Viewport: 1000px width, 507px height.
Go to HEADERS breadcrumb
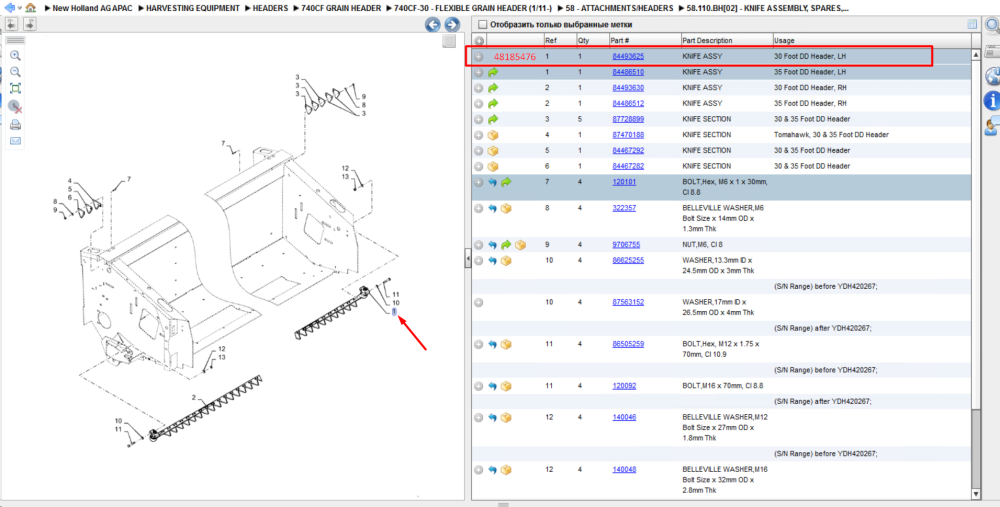[270, 8]
